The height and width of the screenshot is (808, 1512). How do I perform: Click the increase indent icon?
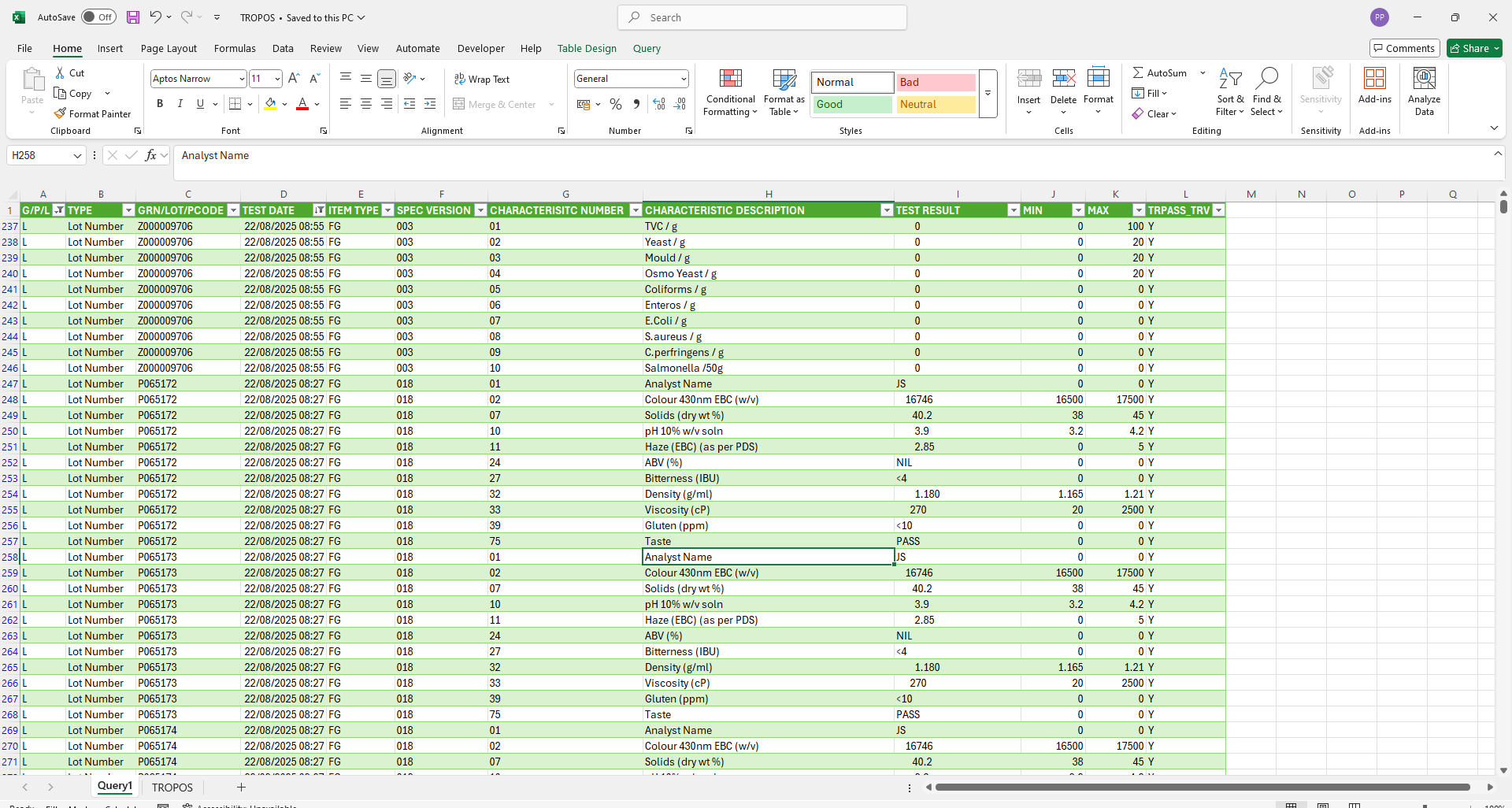[430, 104]
